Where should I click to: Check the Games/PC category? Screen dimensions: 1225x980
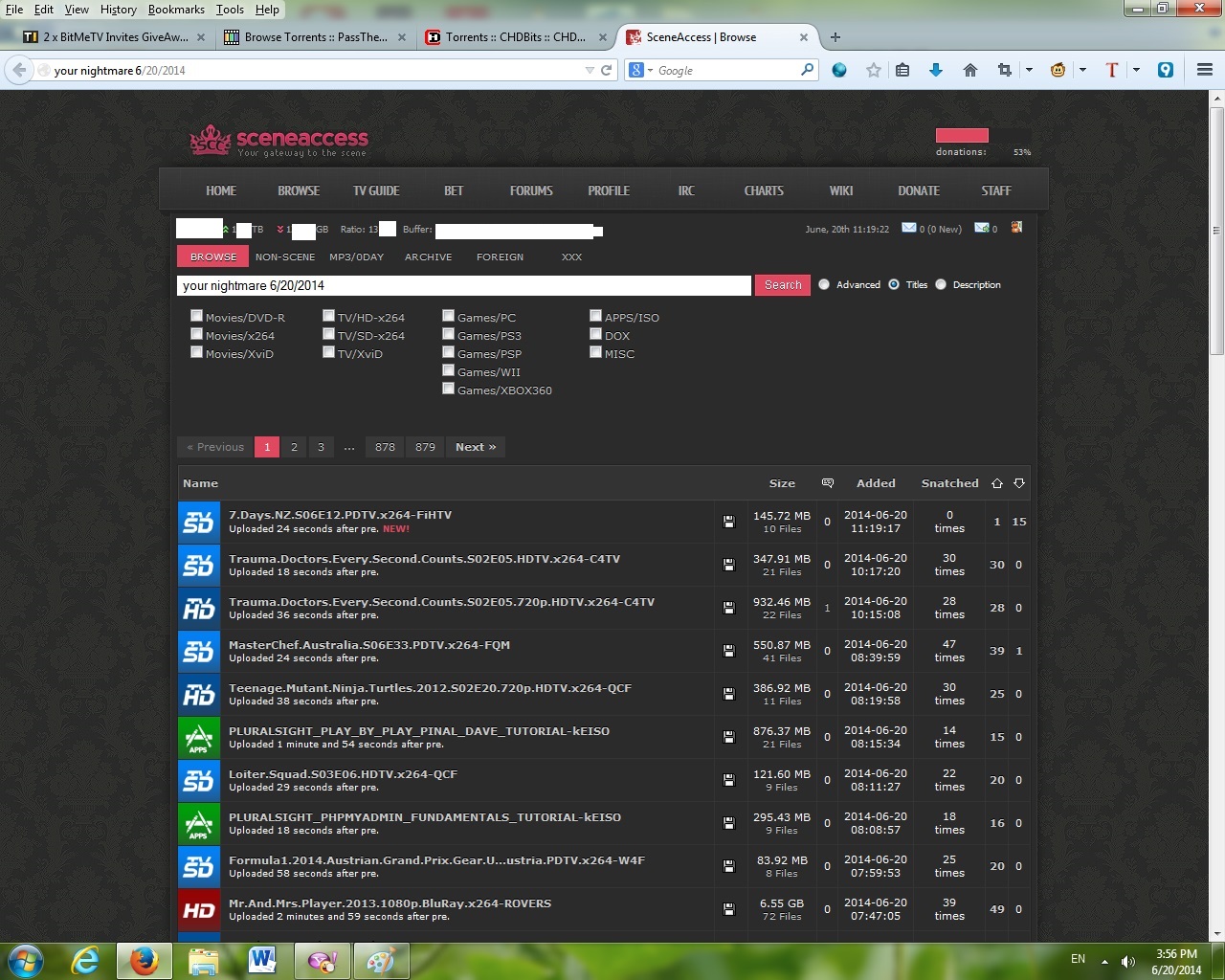[448, 316]
